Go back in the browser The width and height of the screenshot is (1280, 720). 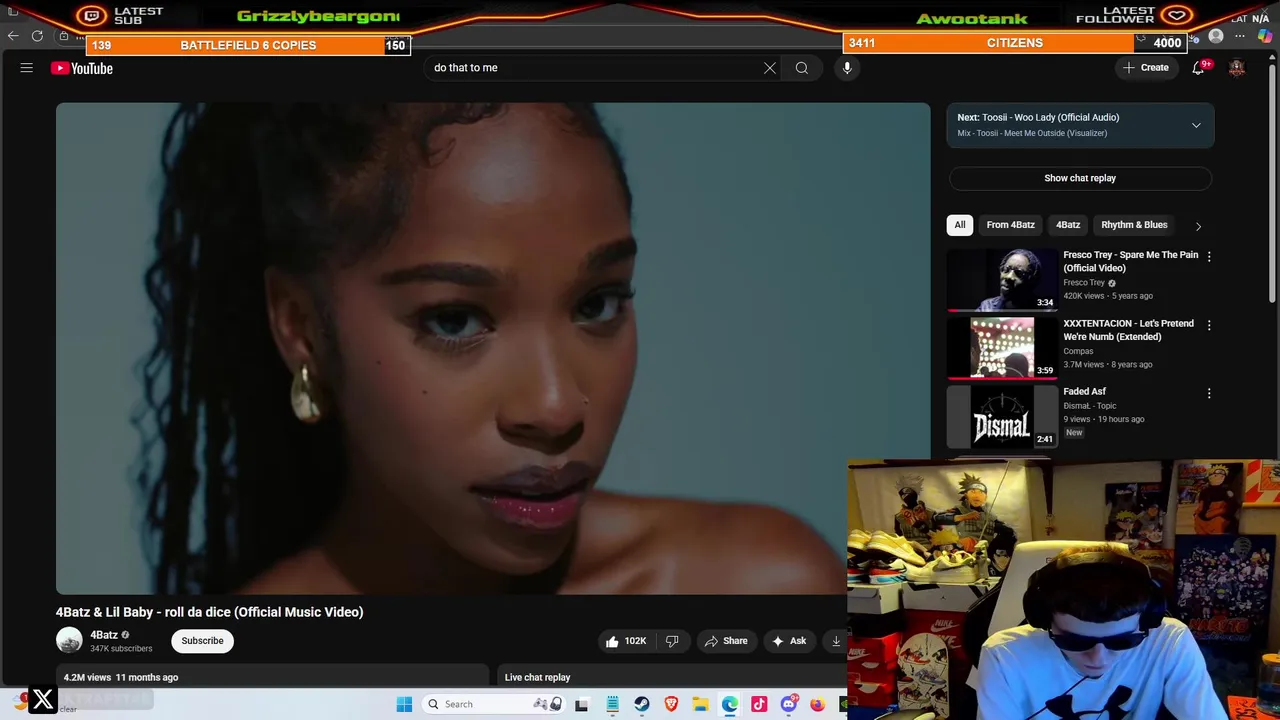(13, 36)
